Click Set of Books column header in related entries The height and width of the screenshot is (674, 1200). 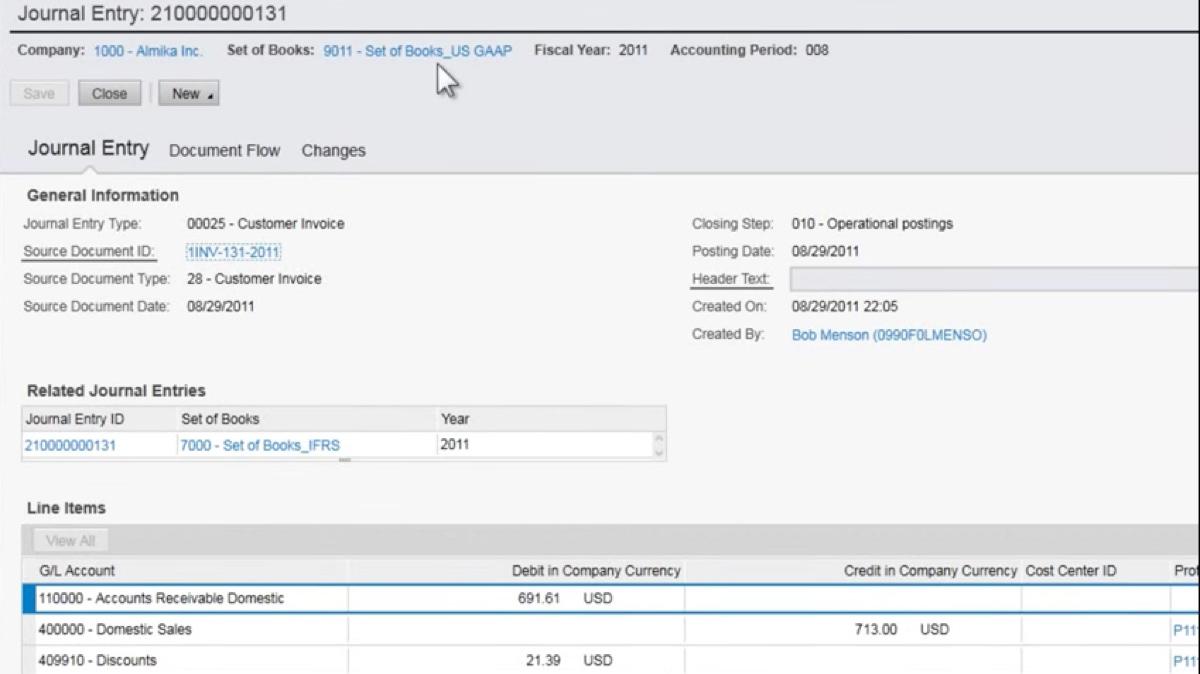tap(307, 419)
